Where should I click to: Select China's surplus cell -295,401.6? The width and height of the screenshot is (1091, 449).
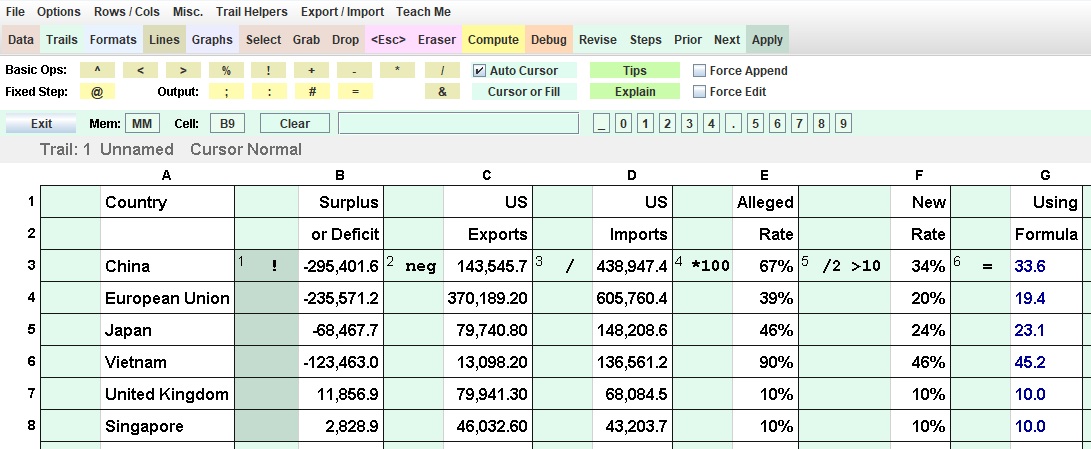341,266
